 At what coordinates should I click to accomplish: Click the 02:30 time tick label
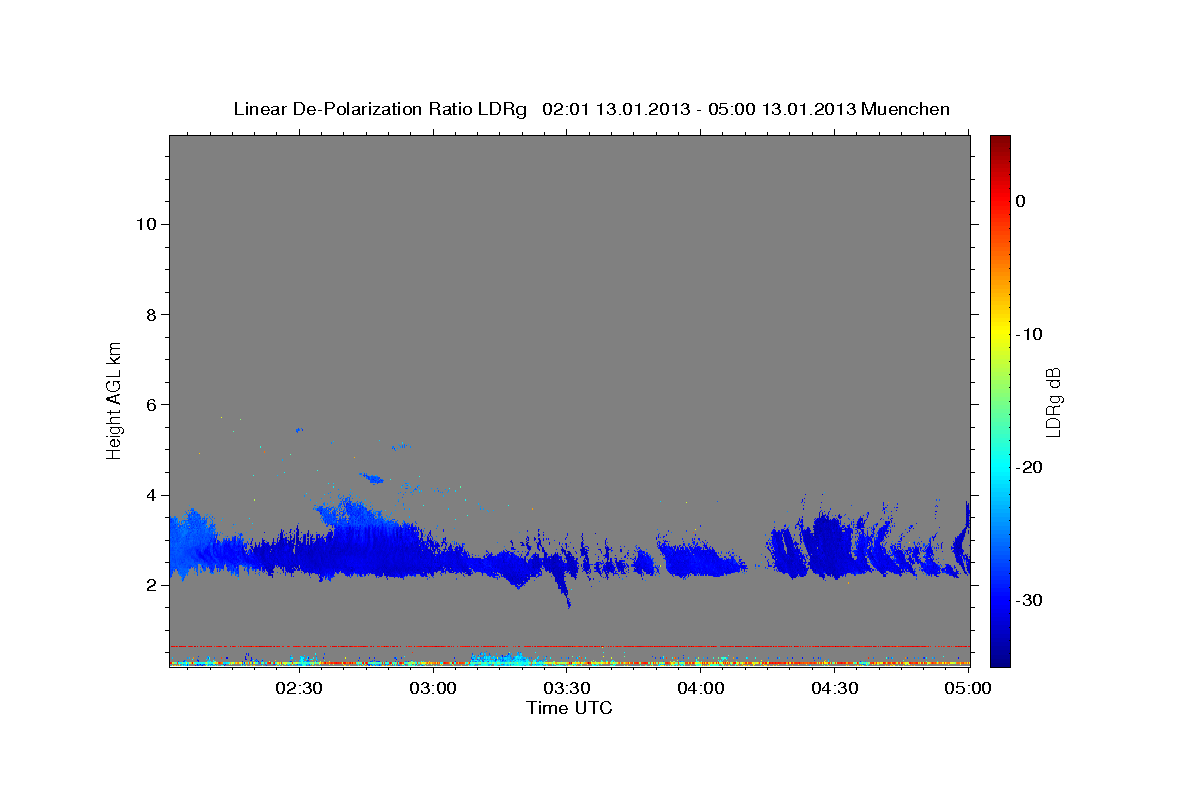(299, 688)
